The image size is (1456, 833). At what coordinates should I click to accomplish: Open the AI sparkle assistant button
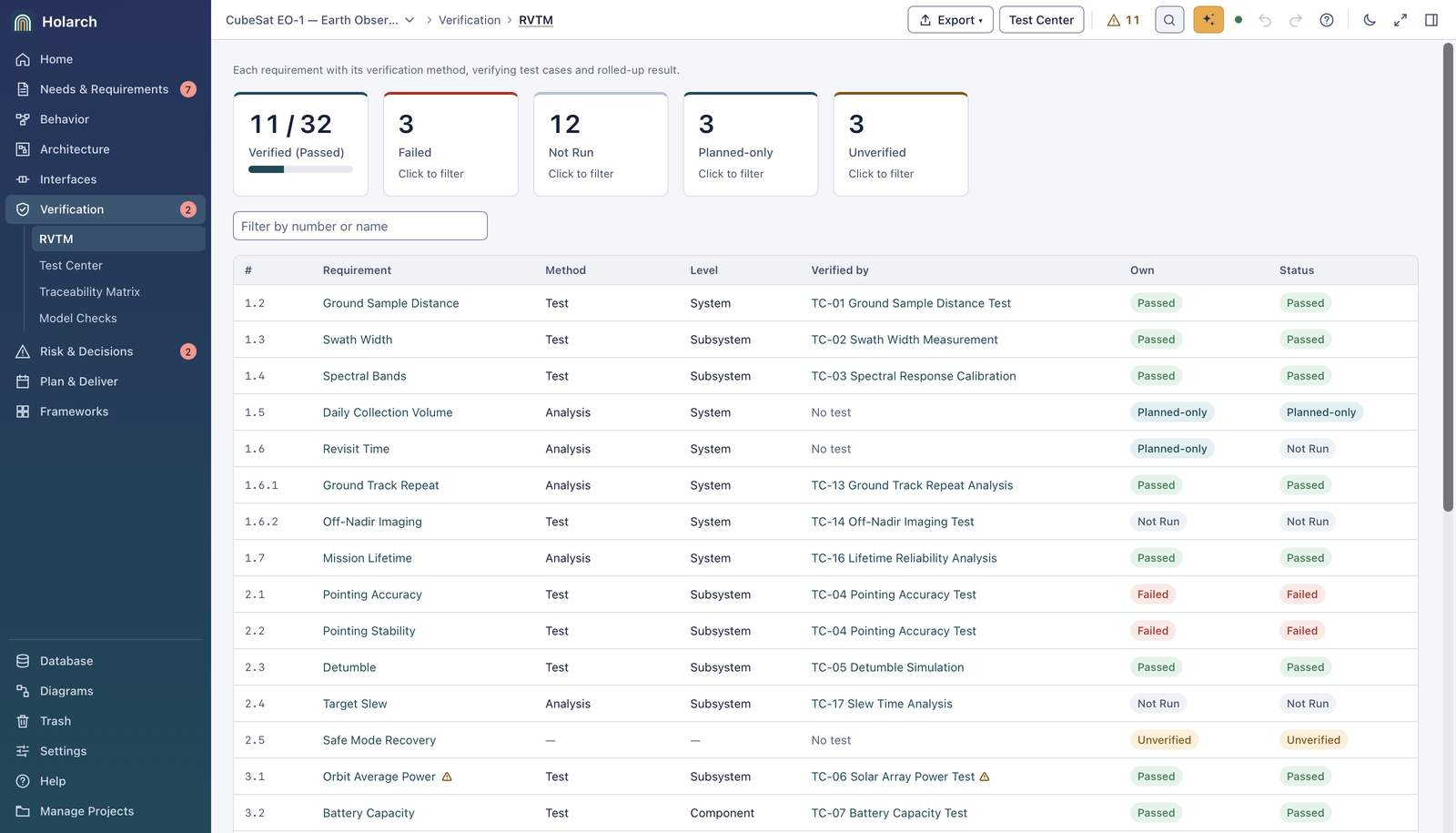pos(1208,20)
